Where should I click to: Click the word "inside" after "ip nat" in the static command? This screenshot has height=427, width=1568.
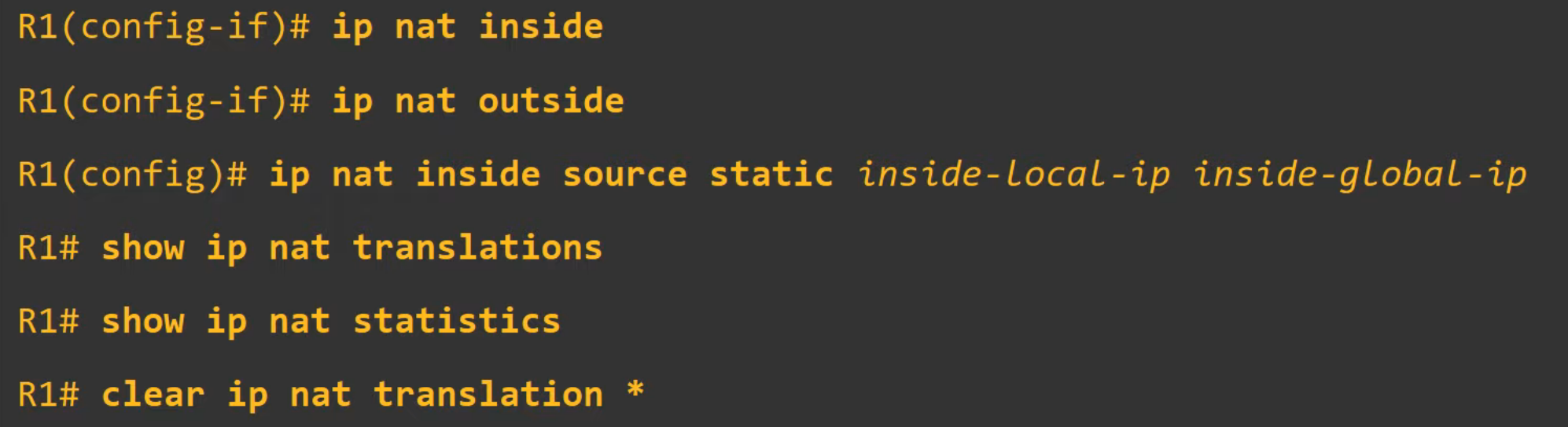point(477,175)
